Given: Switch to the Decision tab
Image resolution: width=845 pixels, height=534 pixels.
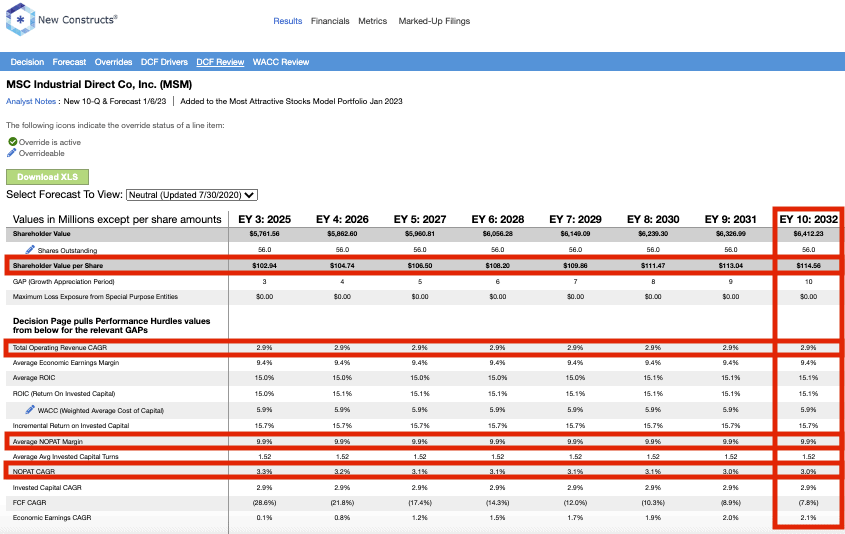Looking at the screenshot, I should pos(27,62).
